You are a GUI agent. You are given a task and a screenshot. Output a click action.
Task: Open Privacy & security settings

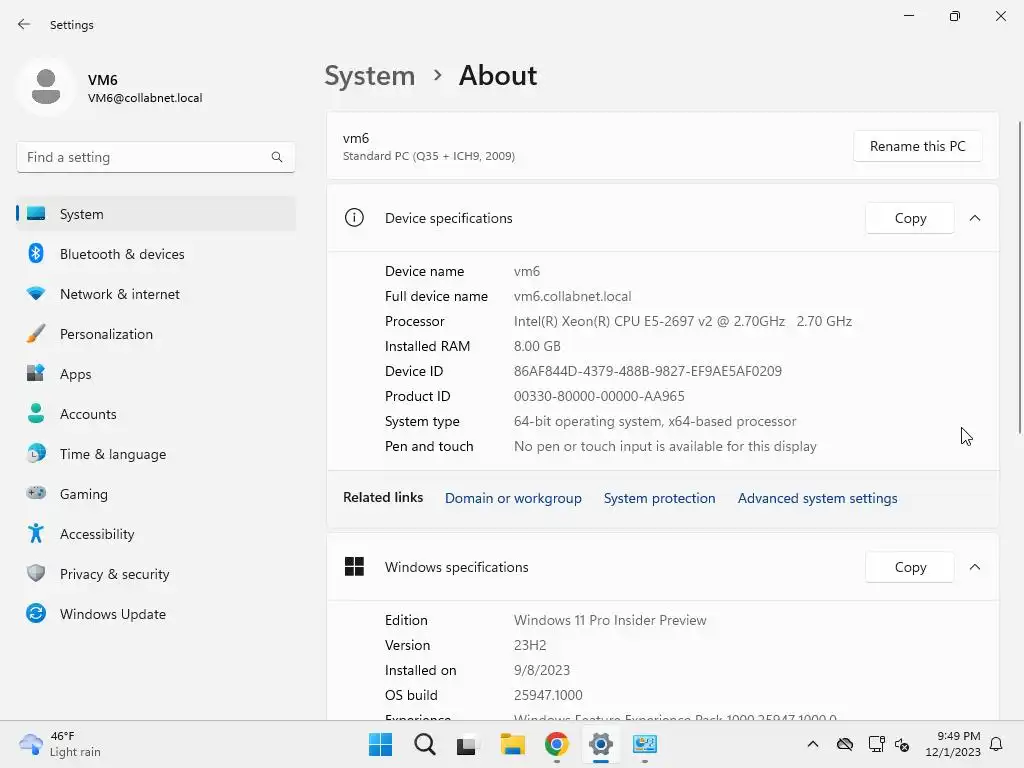tap(156, 574)
